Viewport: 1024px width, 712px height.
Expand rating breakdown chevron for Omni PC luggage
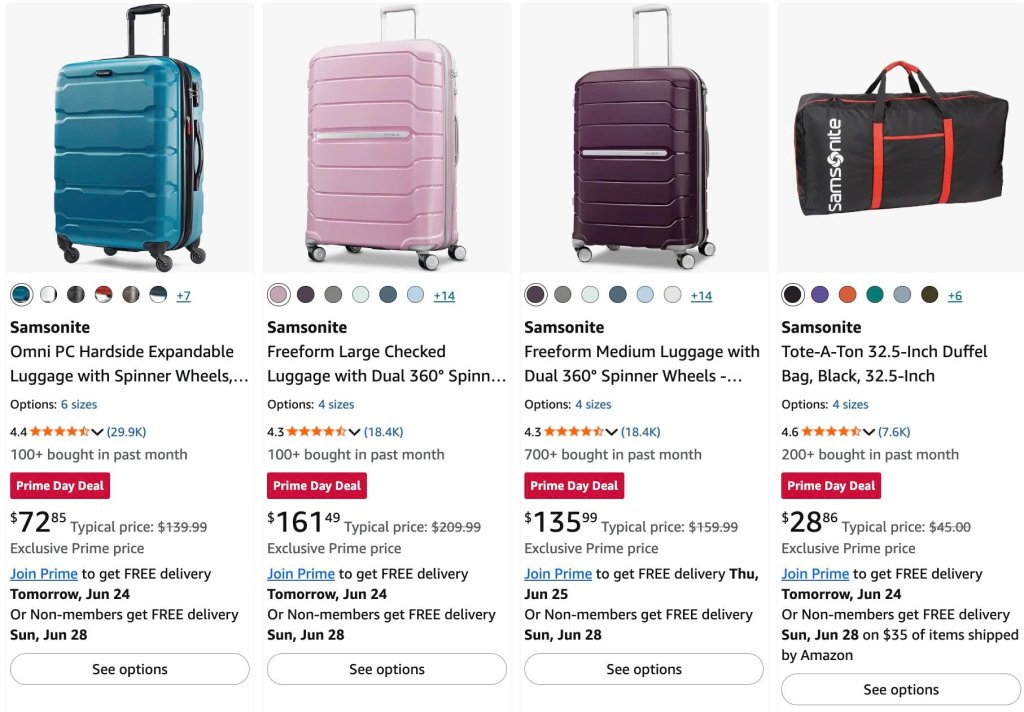97,432
